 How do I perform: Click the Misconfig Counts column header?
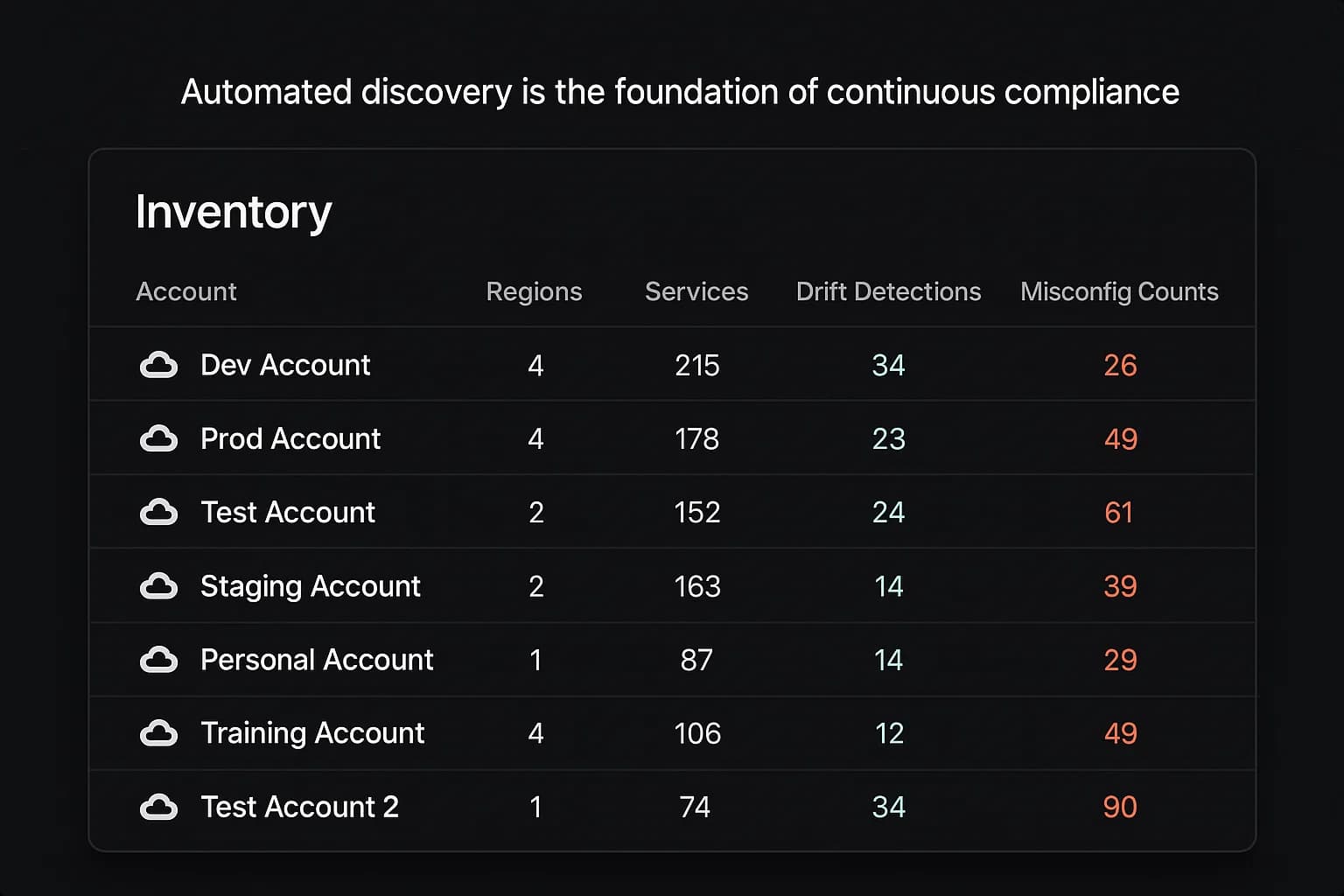[1119, 291]
